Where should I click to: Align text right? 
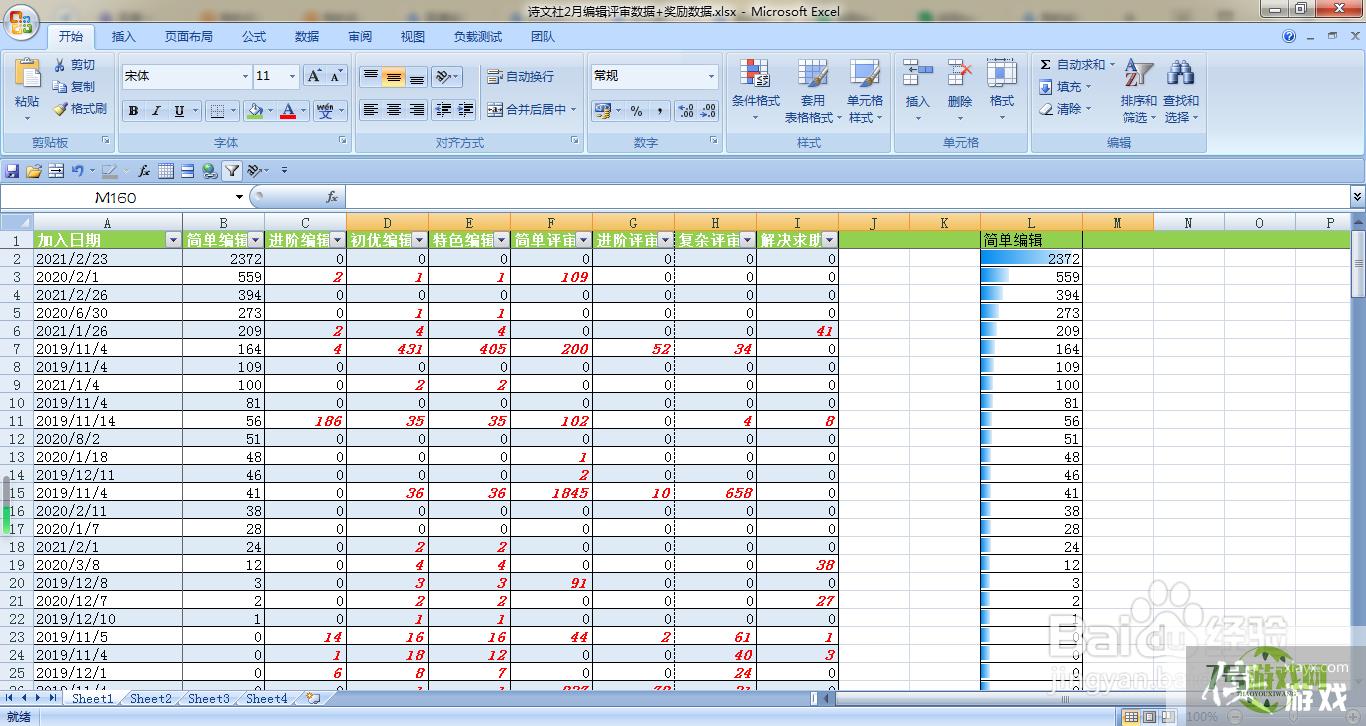tap(417, 110)
